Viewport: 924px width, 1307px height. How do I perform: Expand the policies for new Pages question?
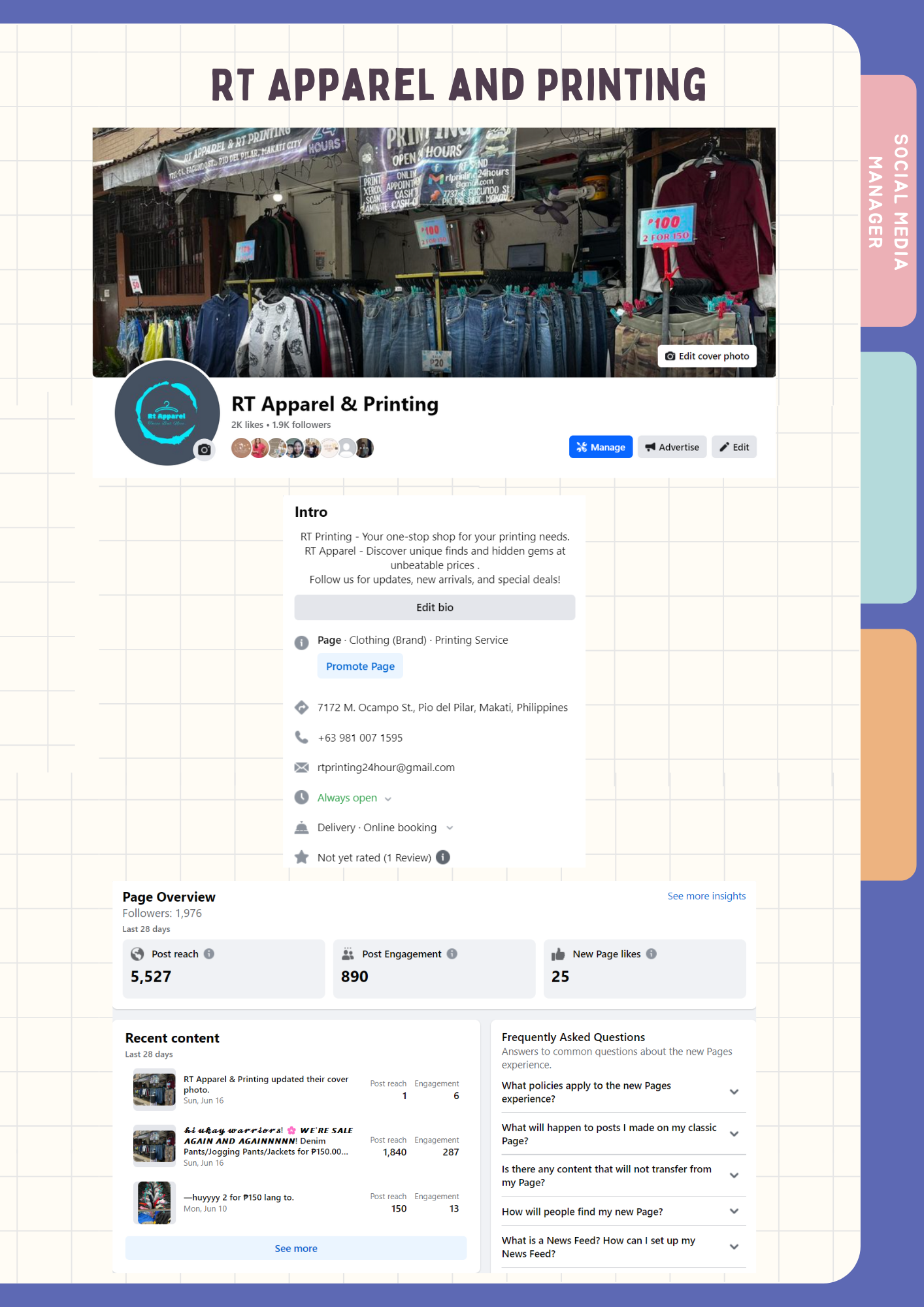coord(734,1092)
